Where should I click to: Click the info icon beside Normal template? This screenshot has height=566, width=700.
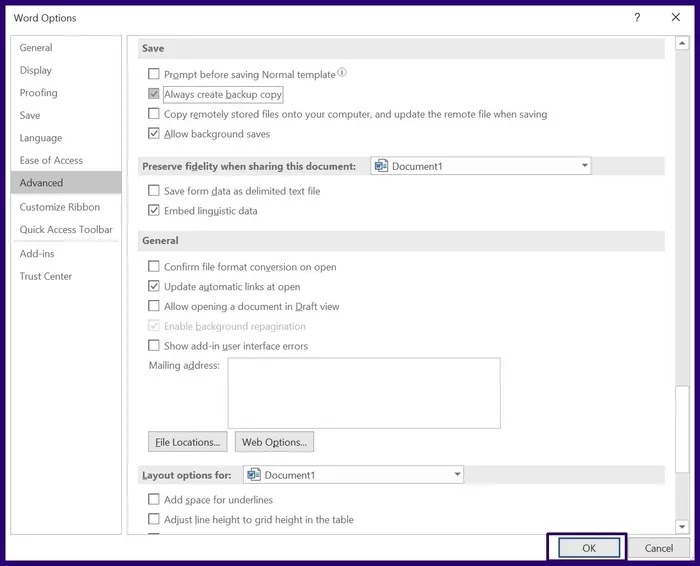pos(342,72)
